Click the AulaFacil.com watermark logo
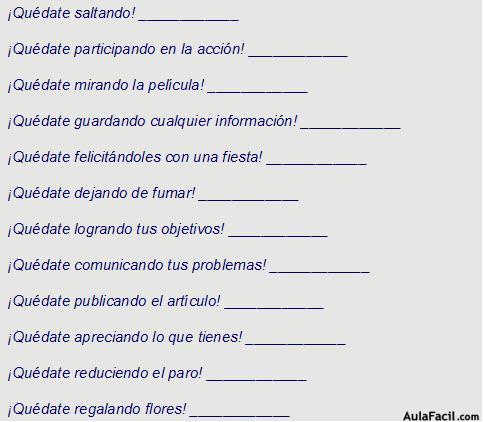The width and height of the screenshot is (483, 422). pyautogui.click(x=441, y=416)
